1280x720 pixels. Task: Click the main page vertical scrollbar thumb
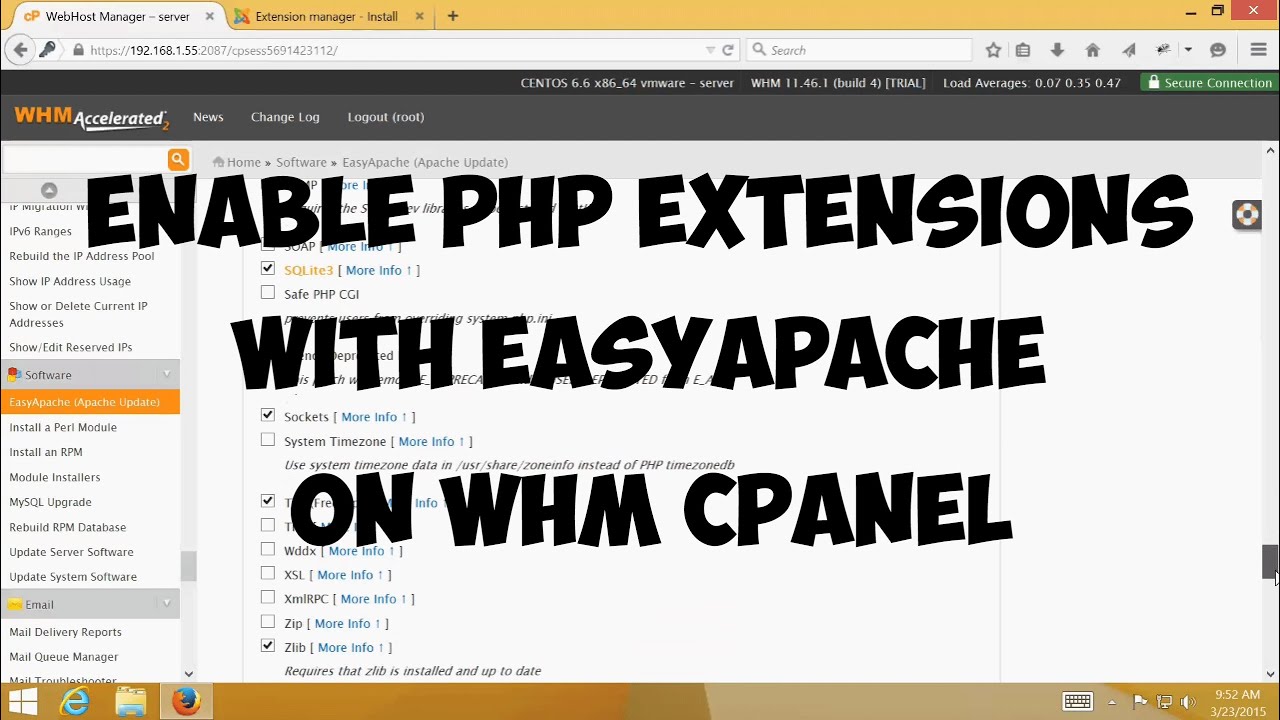click(1270, 562)
